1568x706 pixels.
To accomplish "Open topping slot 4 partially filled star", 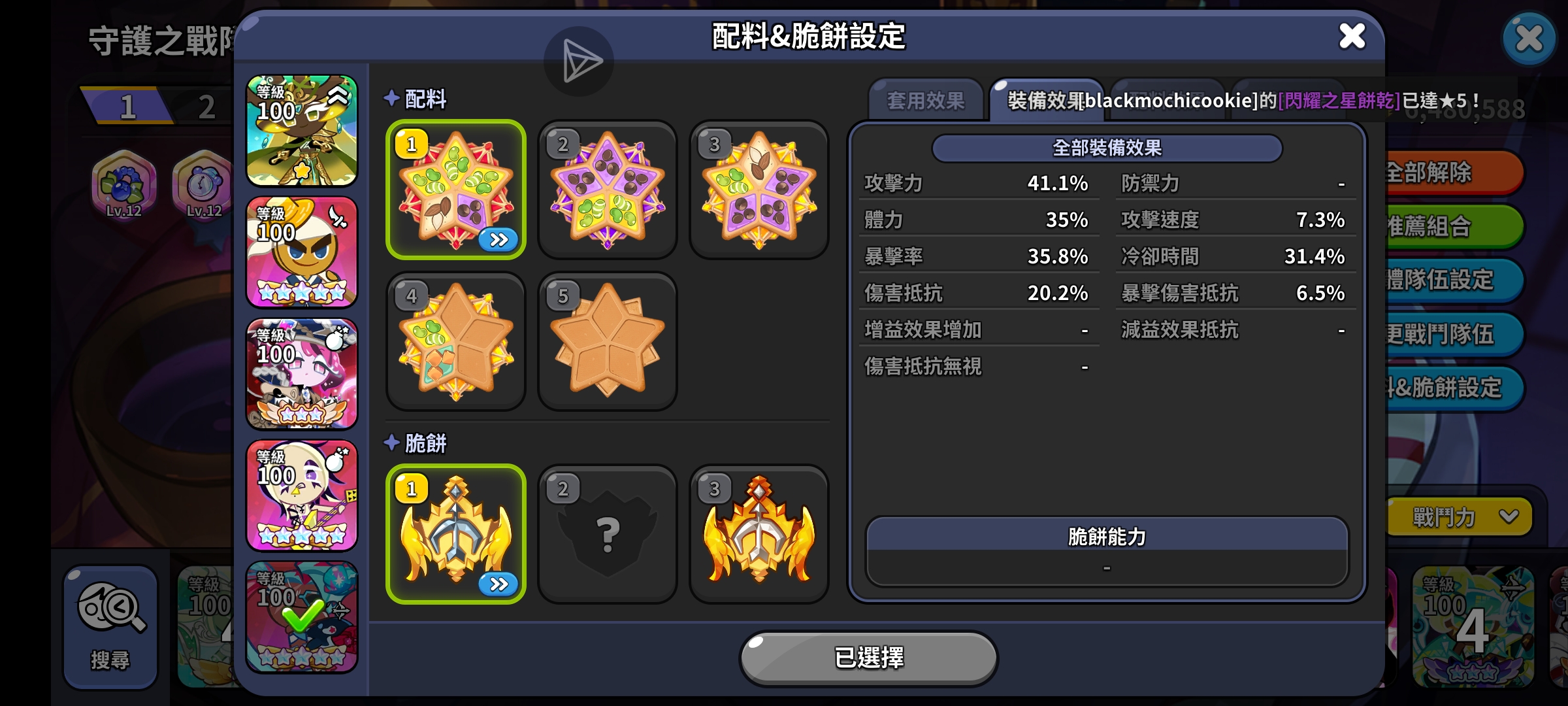I will point(456,341).
